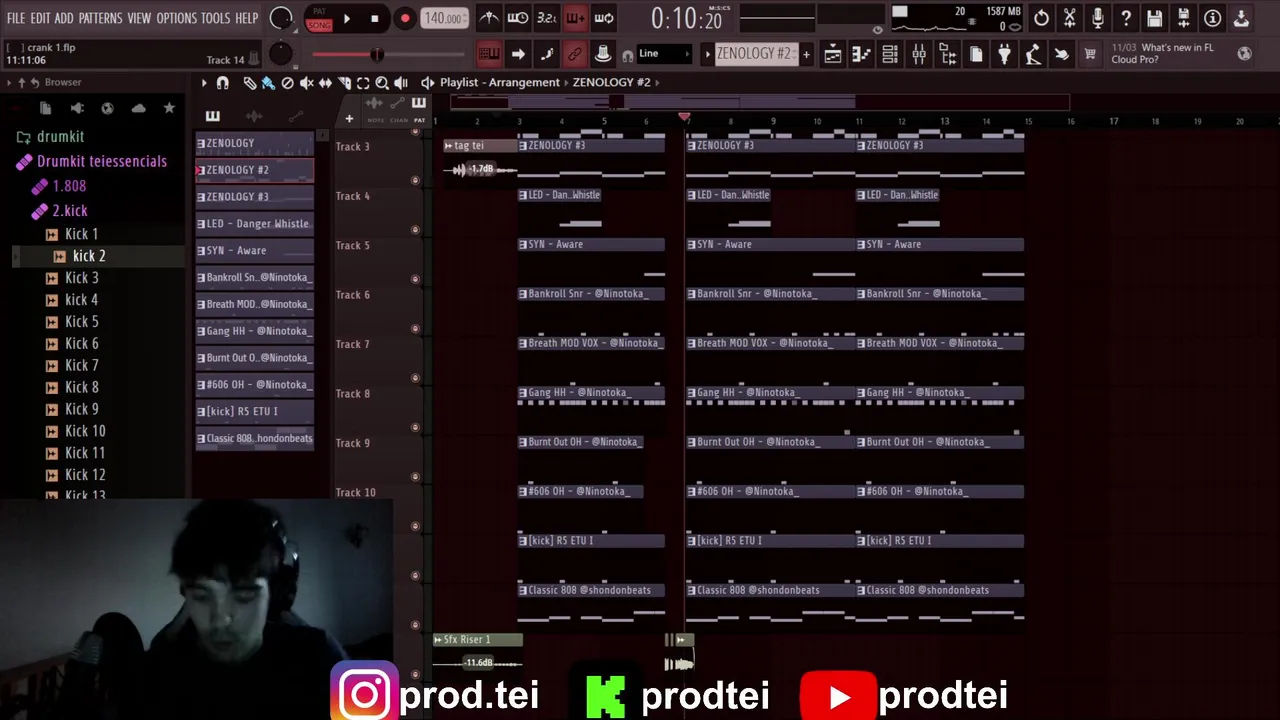Click the 140.000 tempo field
Viewport: 1280px width, 720px height.
click(443, 18)
